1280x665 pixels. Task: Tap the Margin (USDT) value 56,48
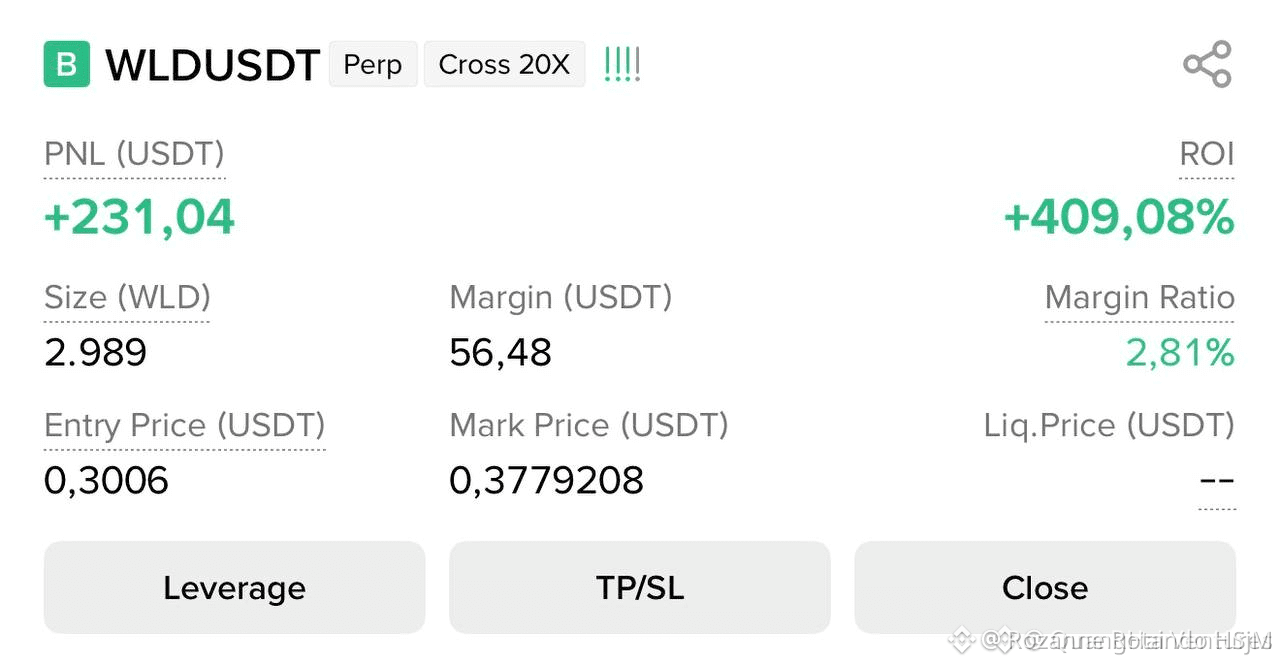tap(500, 353)
